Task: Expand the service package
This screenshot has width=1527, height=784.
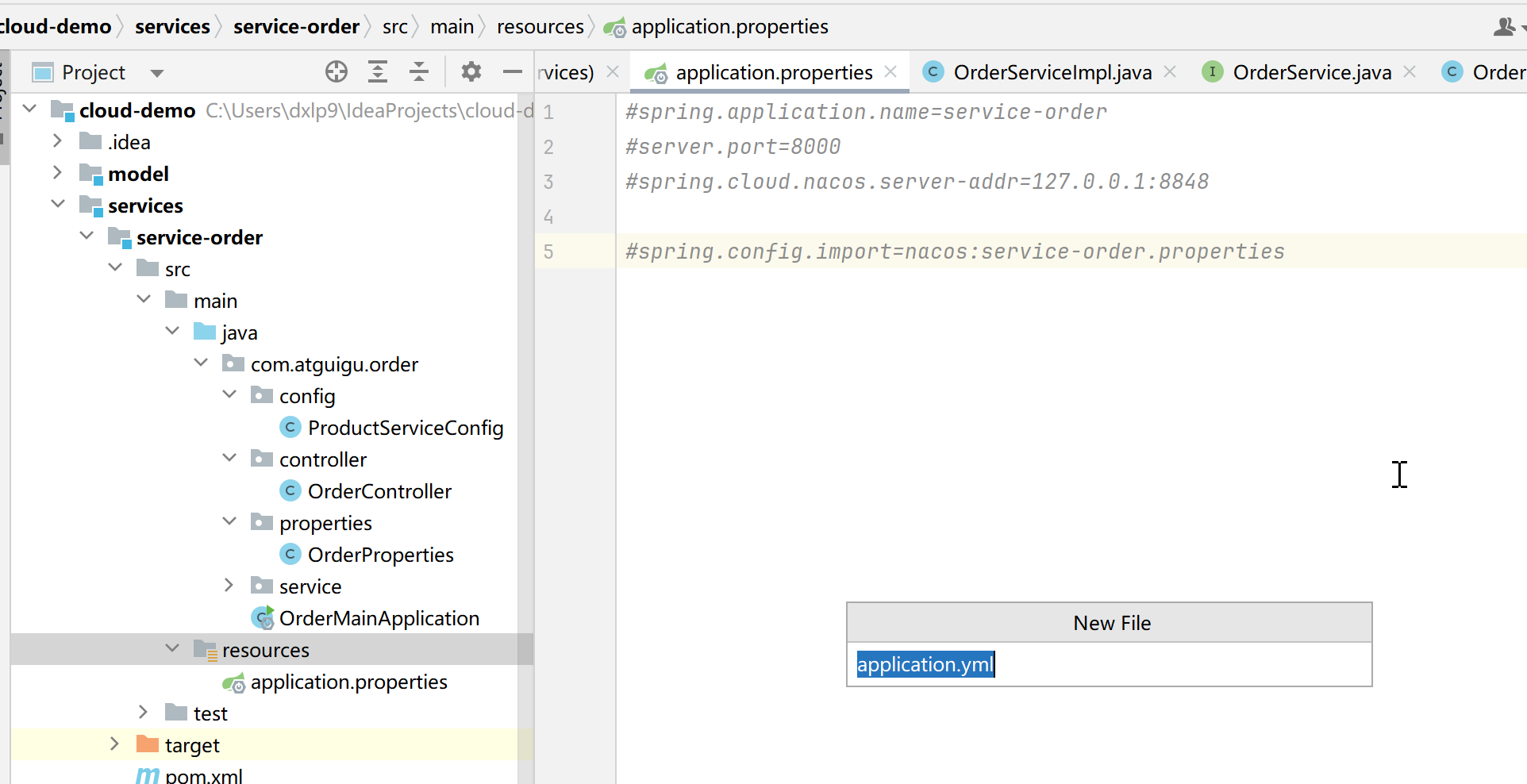Action: 229,585
